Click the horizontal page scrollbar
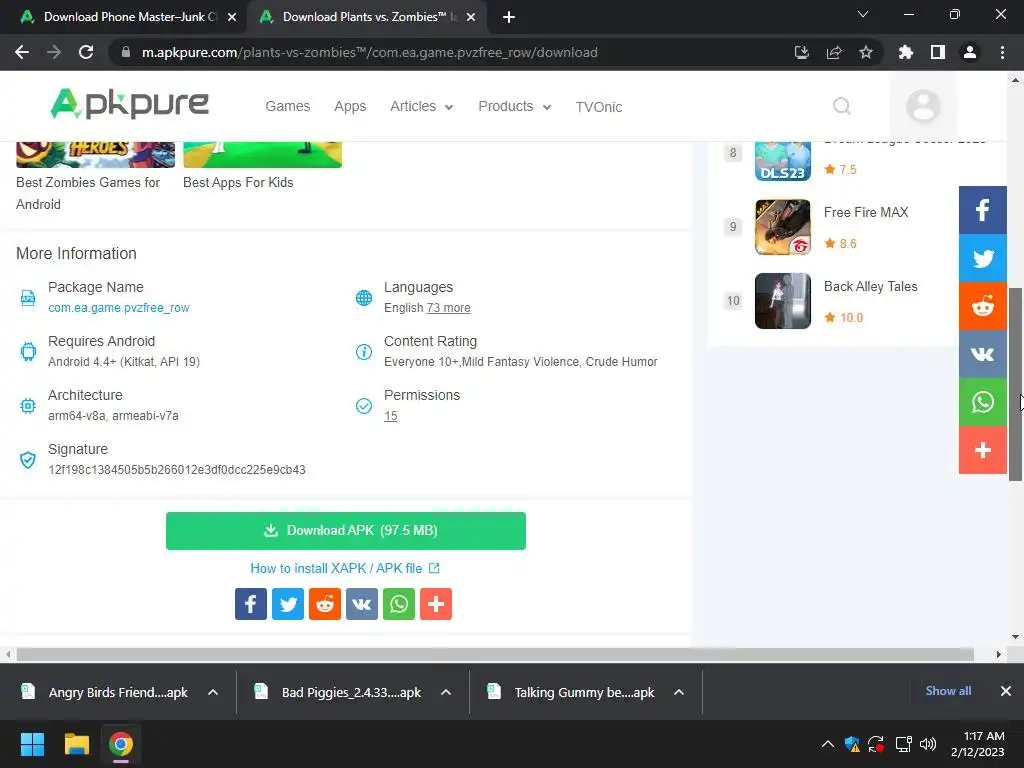 click(495, 654)
